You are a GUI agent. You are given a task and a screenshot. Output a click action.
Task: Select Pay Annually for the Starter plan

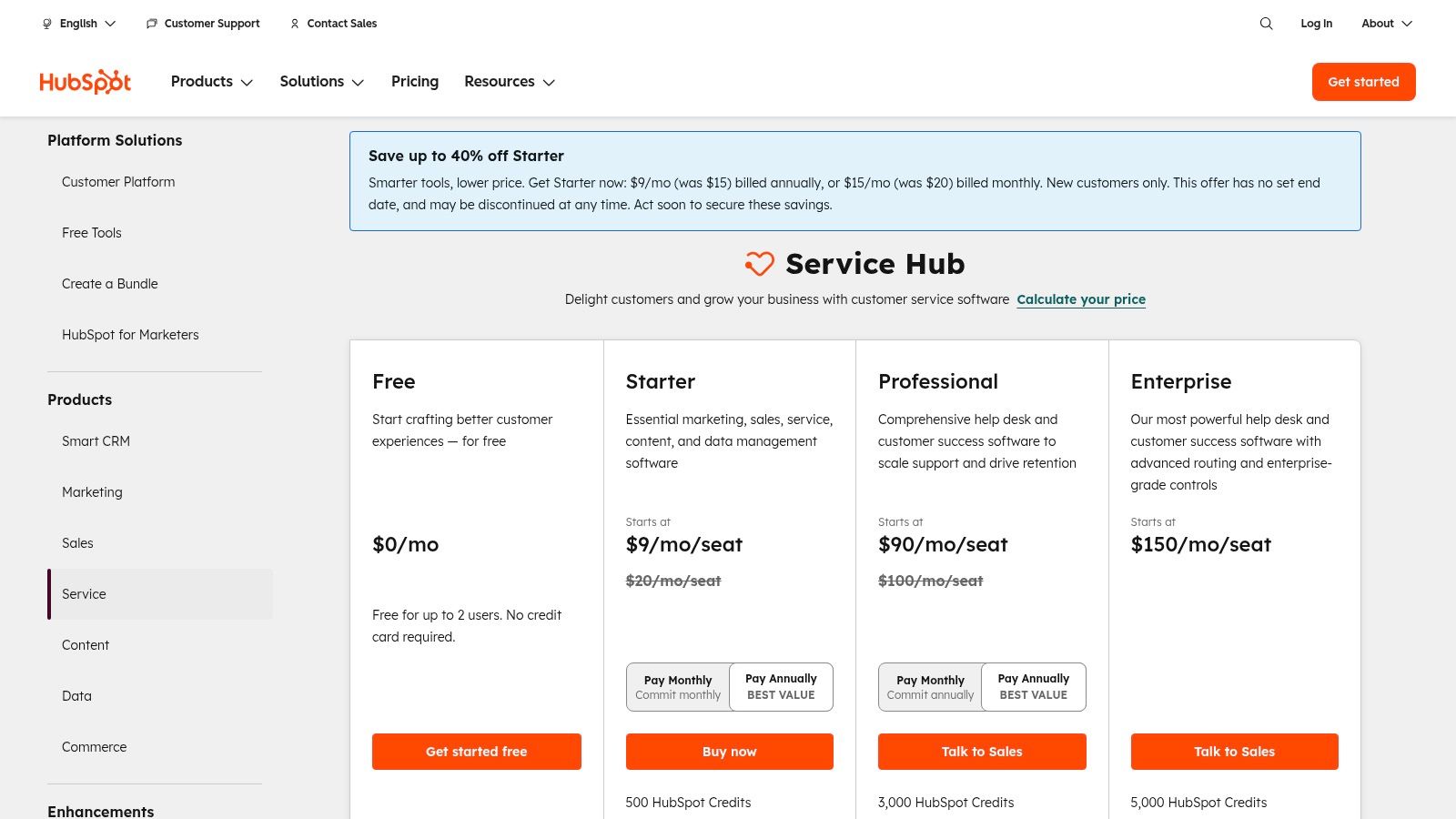click(x=781, y=687)
